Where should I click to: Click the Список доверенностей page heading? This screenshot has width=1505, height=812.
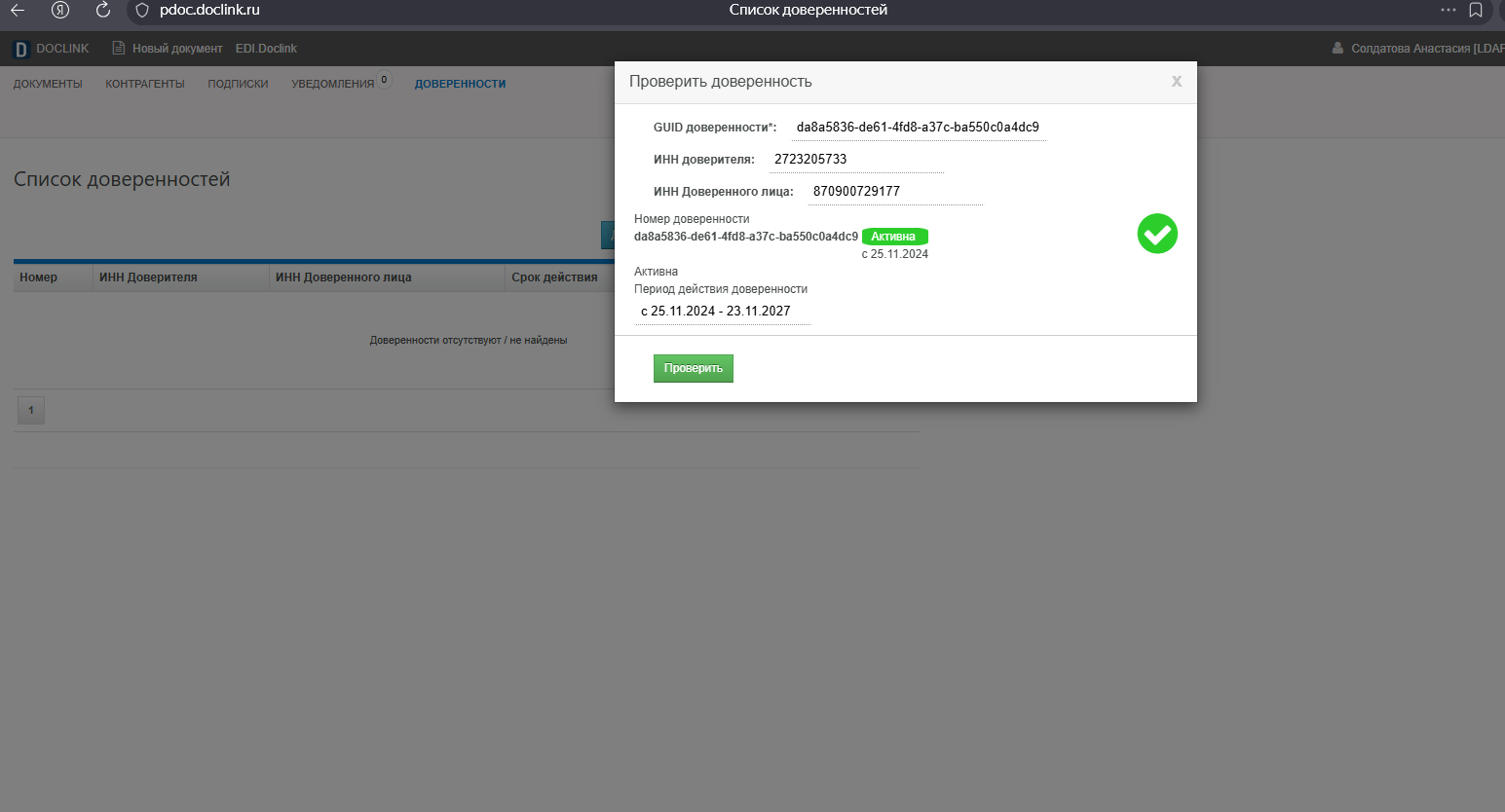pos(122,179)
